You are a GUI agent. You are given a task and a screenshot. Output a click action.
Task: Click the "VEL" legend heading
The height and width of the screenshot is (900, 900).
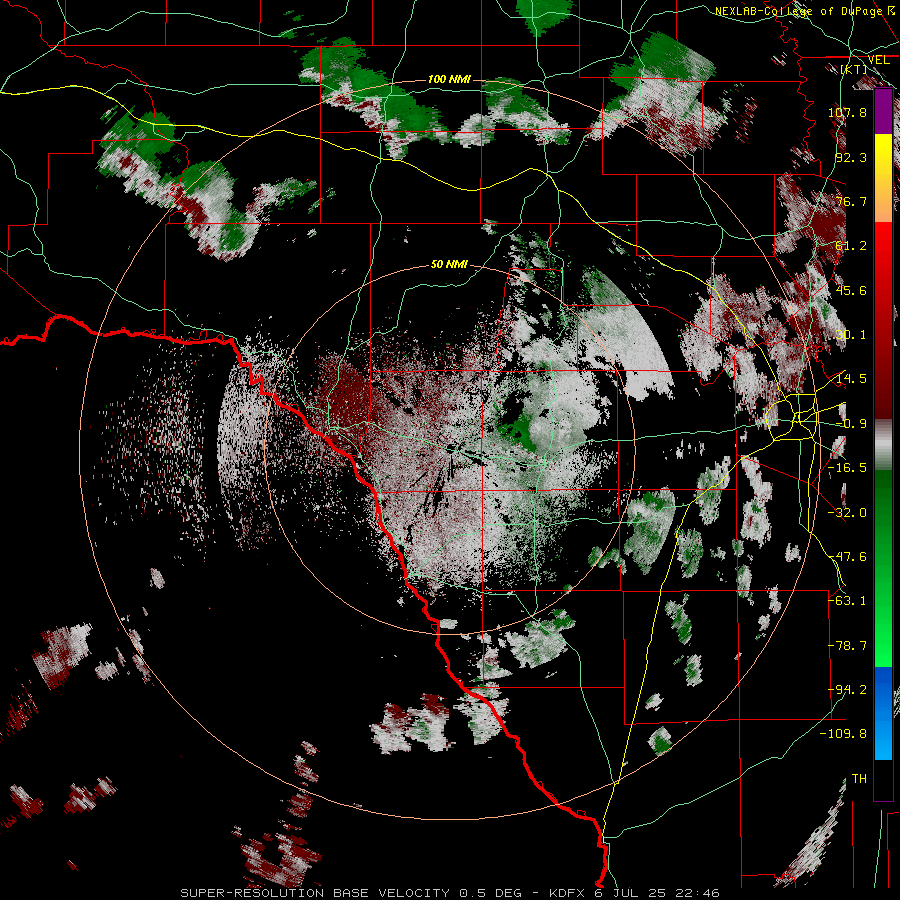pos(878,60)
